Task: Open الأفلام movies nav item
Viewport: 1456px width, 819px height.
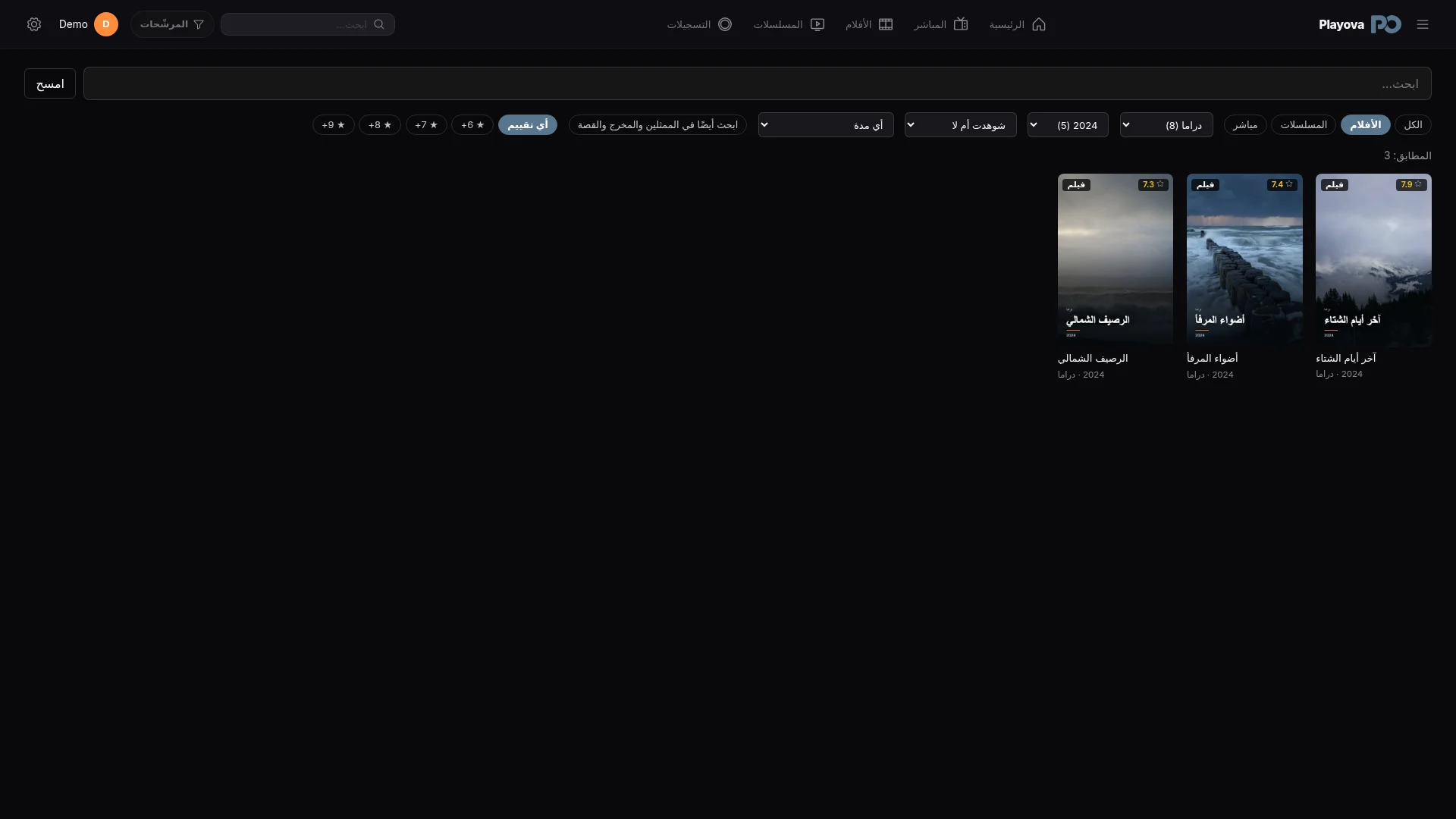Action: tap(869, 24)
